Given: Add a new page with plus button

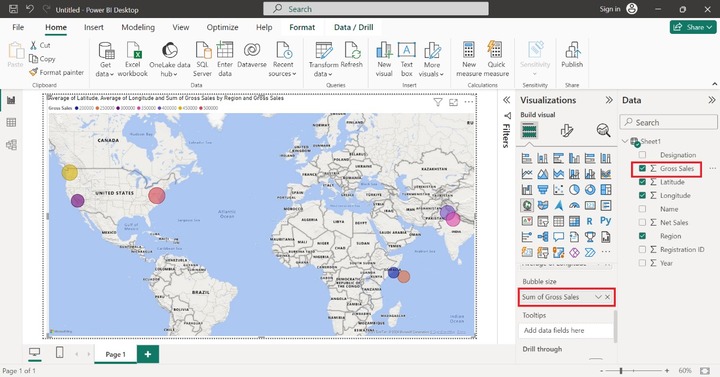Looking at the screenshot, I should coord(147,354).
